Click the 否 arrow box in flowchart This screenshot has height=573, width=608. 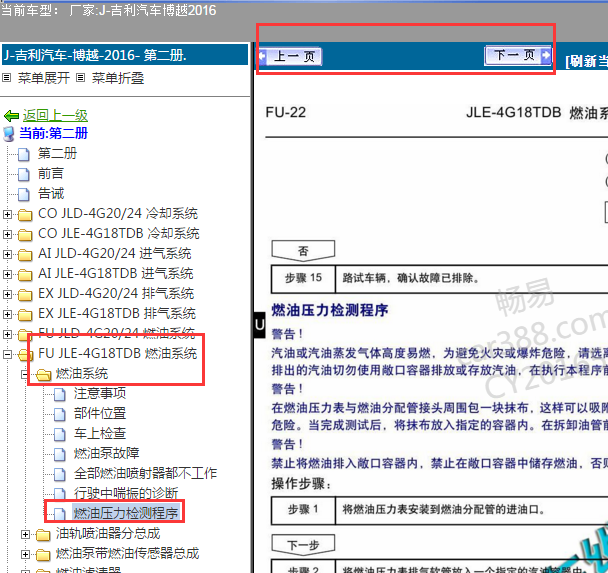tap(303, 251)
